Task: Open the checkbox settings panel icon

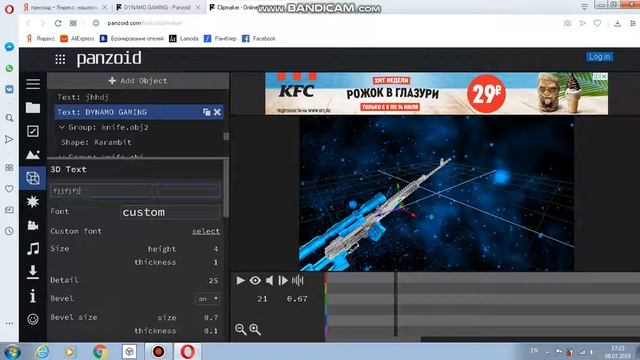Action: point(33,131)
